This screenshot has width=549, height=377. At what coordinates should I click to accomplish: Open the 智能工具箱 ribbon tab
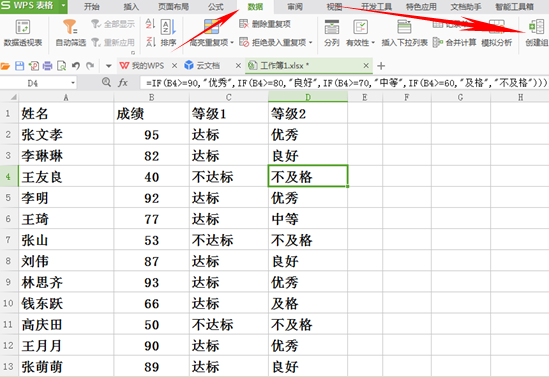pyautogui.click(x=514, y=6)
